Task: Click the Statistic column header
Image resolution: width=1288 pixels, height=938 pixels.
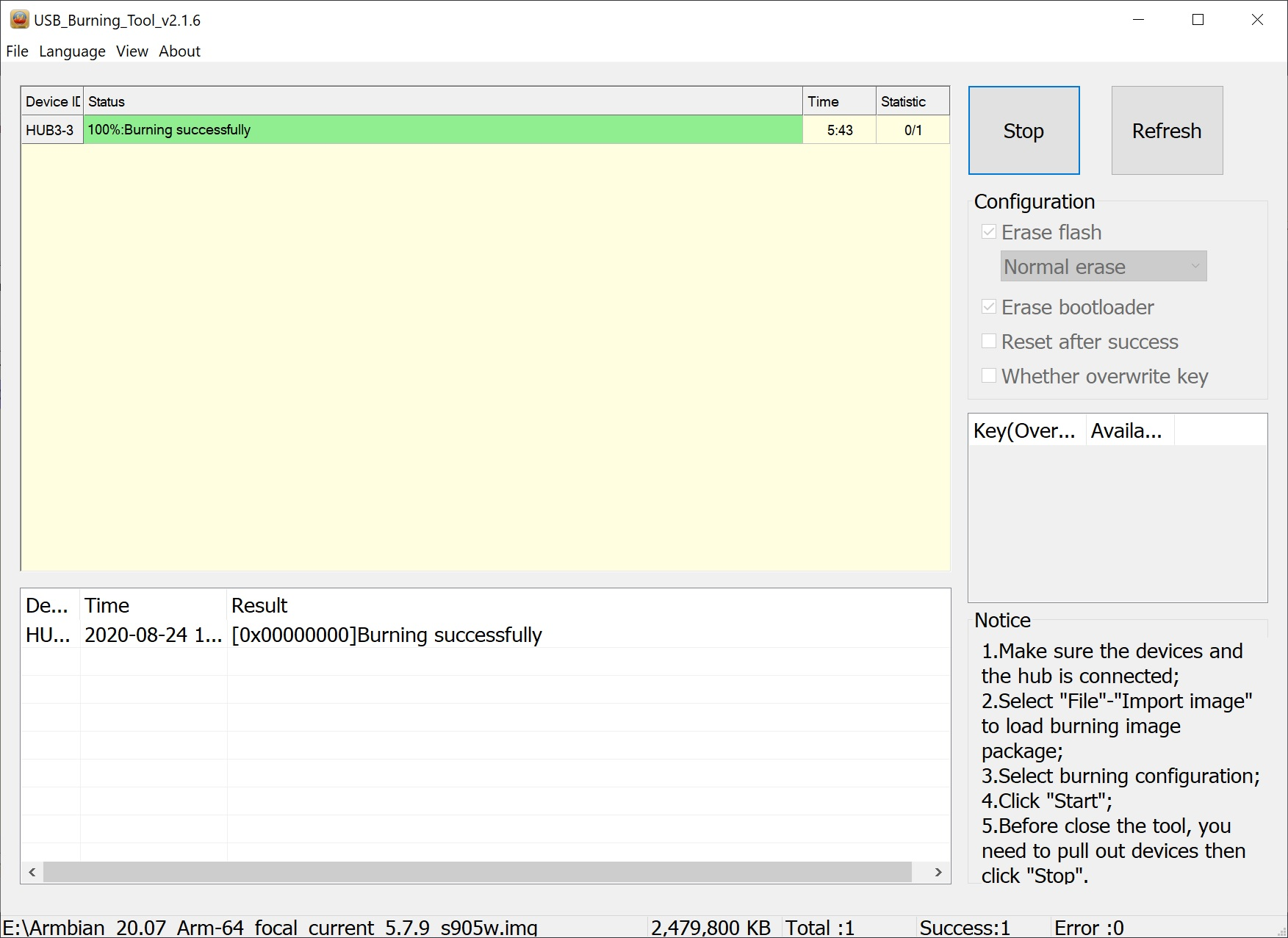Action: tap(902, 101)
